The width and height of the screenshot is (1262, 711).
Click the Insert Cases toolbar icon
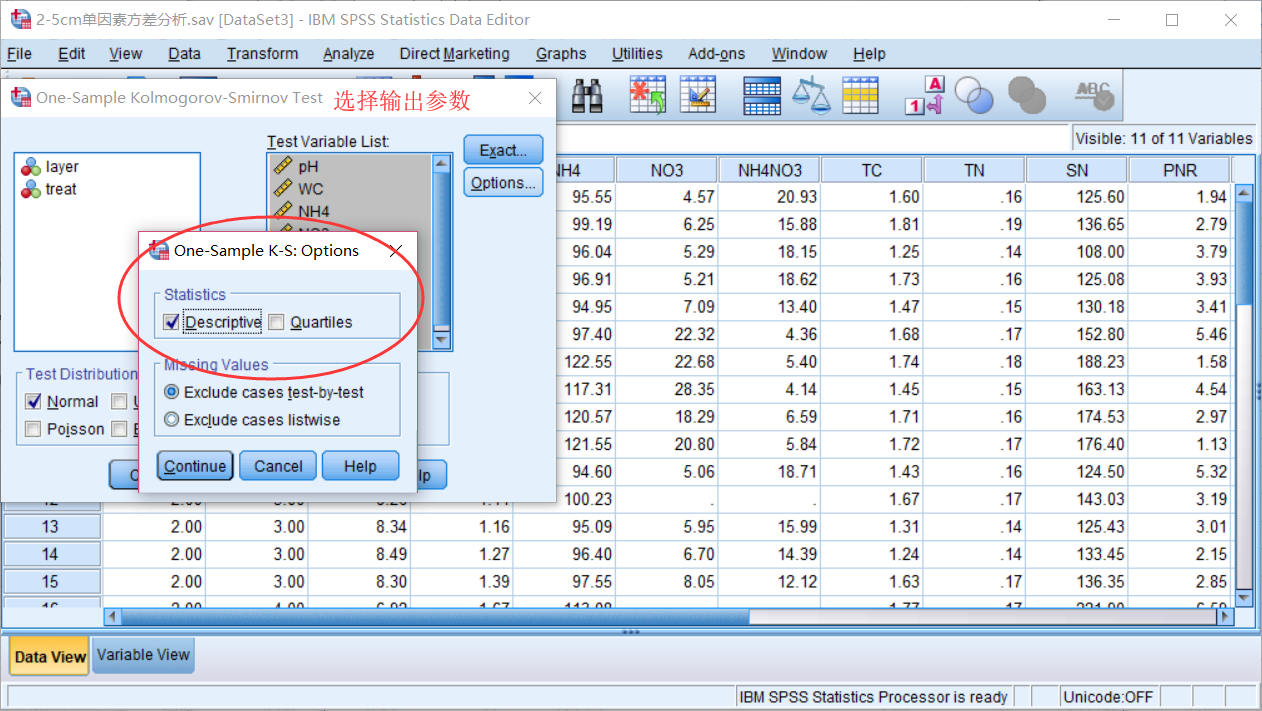(647, 96)
